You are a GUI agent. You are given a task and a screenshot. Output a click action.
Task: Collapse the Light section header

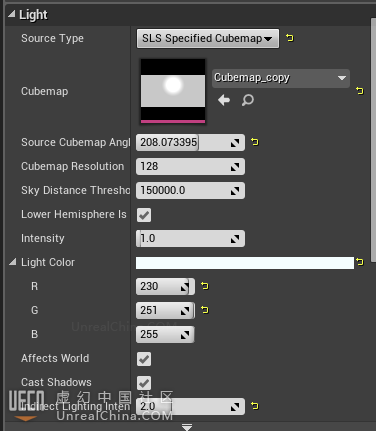coord(12,14)
